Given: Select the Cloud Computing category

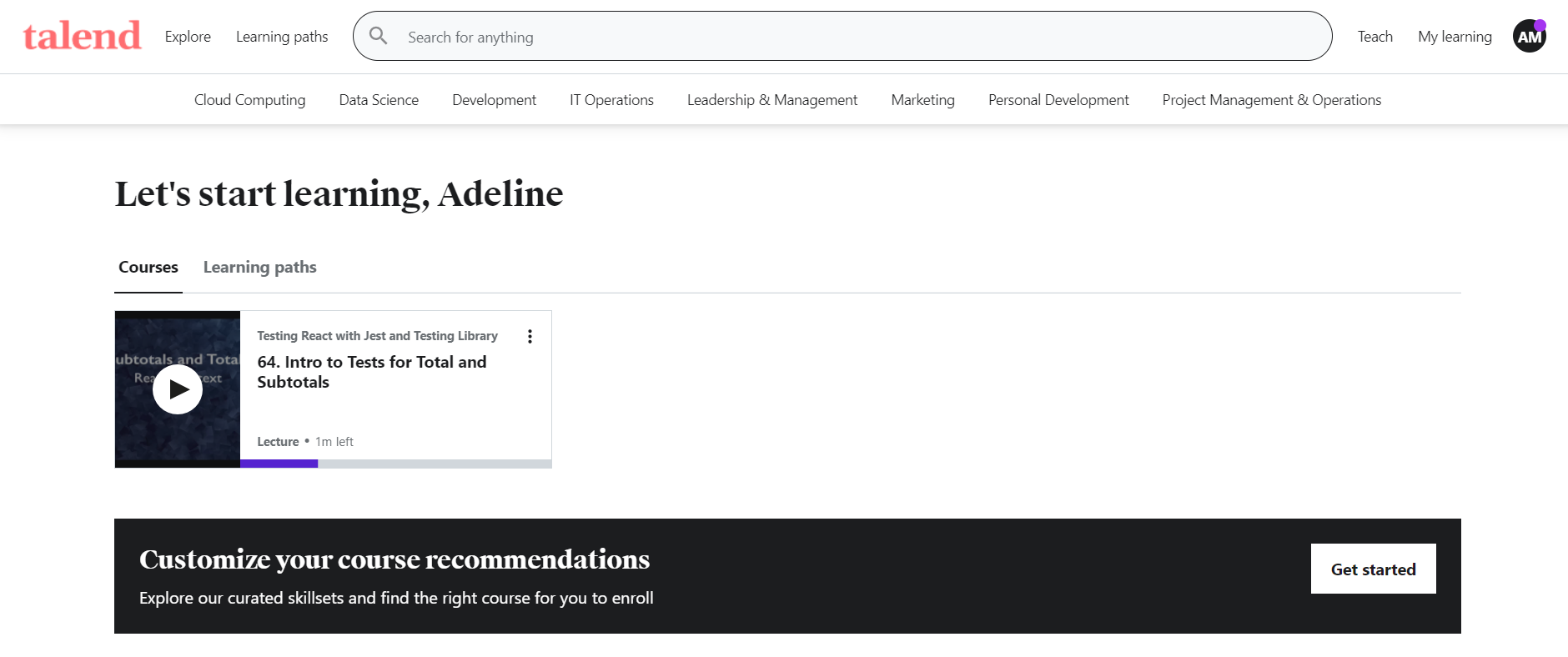Looking at the screenshot, I should [249, 100].
